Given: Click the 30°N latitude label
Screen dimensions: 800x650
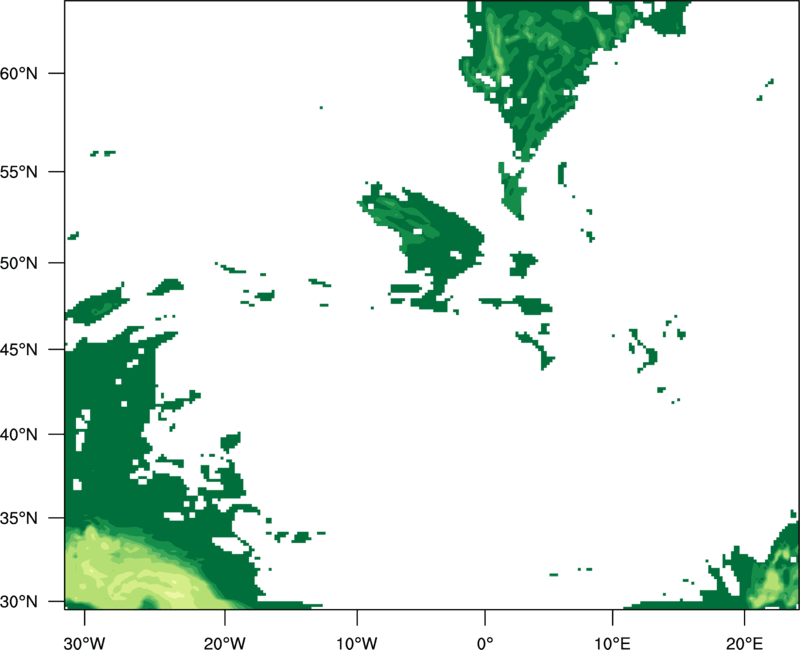Looking at the screenshot, I should (x=19, y=602).
